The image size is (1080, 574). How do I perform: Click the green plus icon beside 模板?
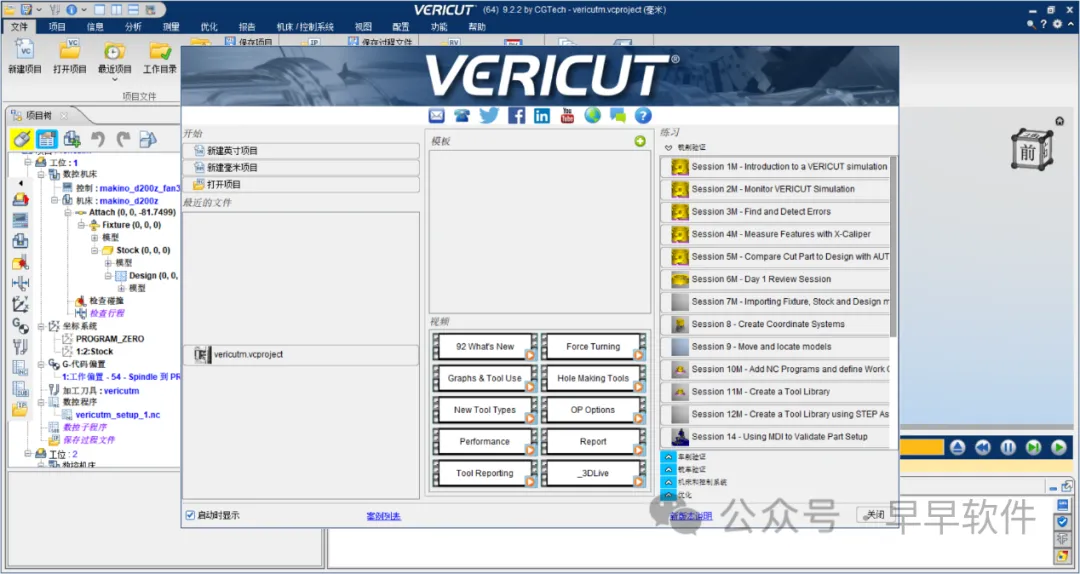click(x=641, y=141)
